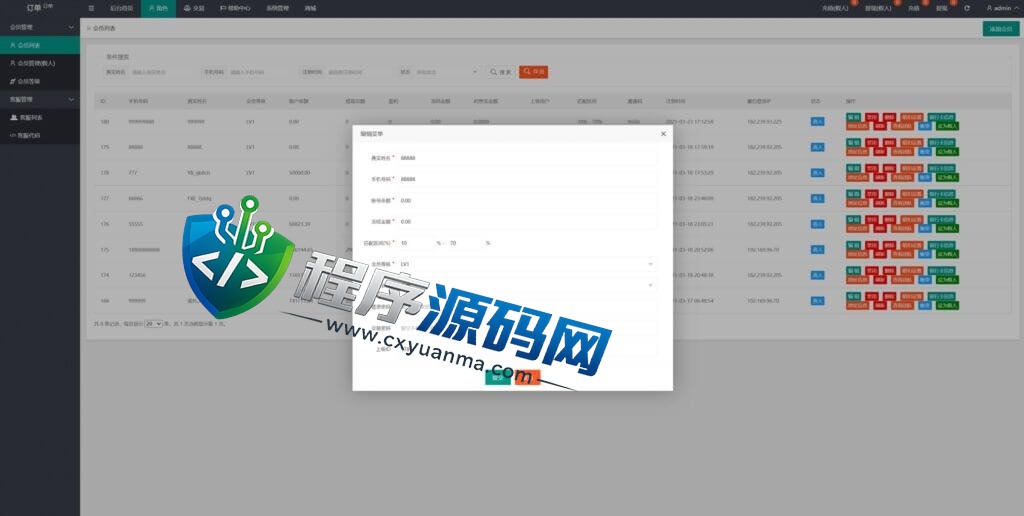This screenshot has height=516, width=1024.
Task: Collapse the 客服管理 sidebar group
Action: click(x=40, y=99)
